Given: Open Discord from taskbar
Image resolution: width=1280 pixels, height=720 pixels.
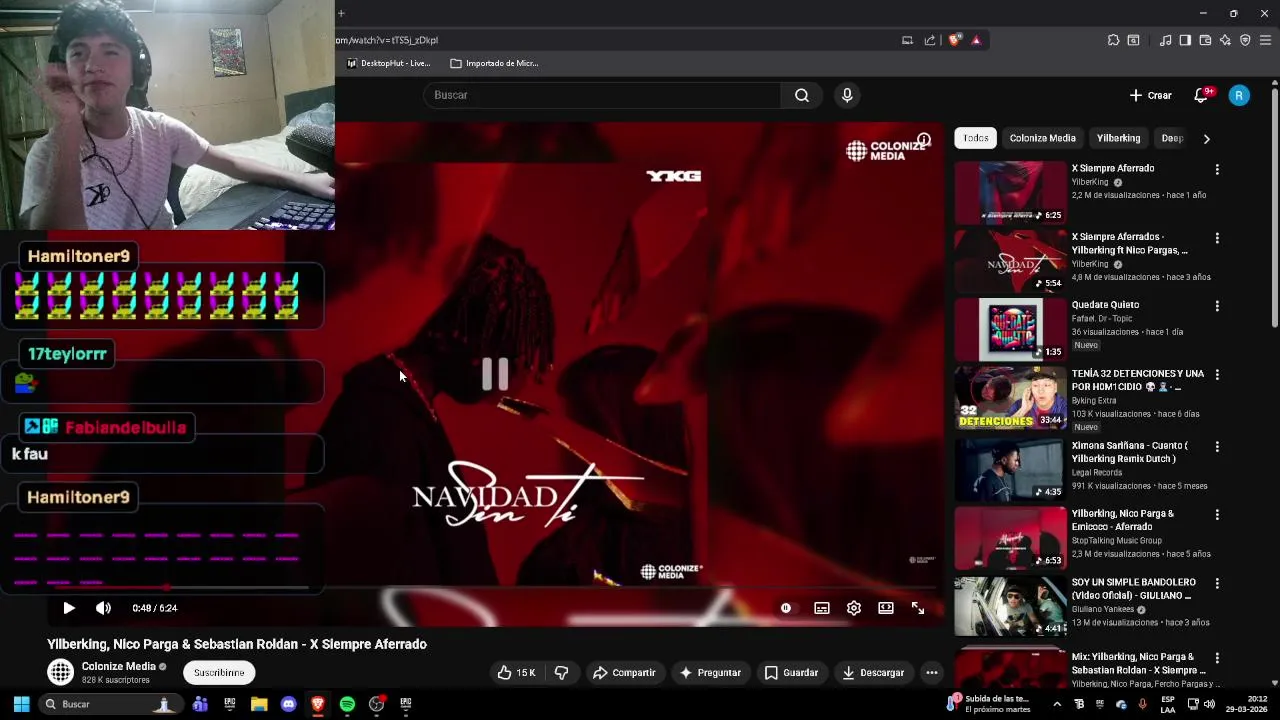Looking at the screenshot, I should point(289,704).
